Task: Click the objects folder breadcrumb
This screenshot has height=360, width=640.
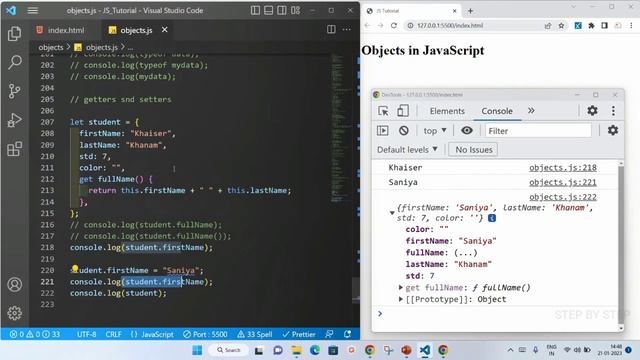Action: coord(51,47)
